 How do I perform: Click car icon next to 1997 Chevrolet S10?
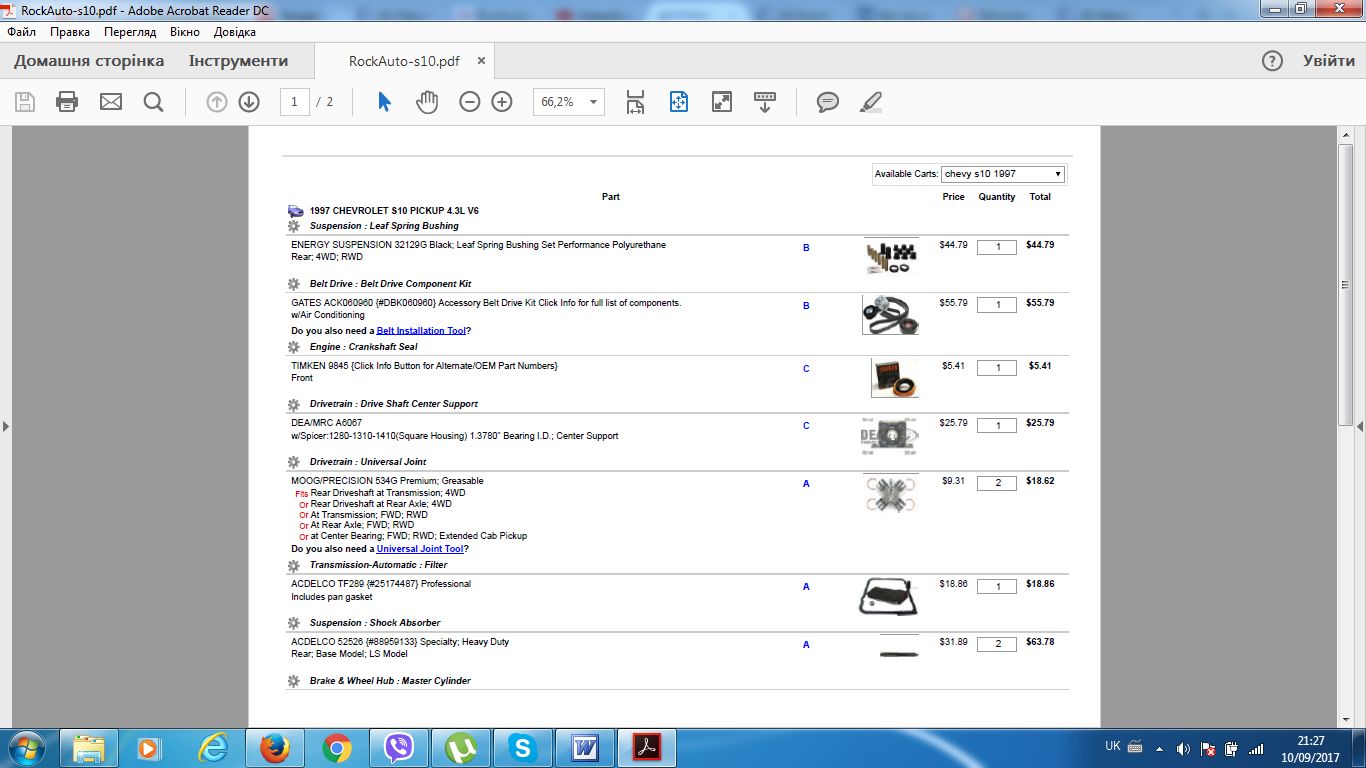tap(296, 211)
